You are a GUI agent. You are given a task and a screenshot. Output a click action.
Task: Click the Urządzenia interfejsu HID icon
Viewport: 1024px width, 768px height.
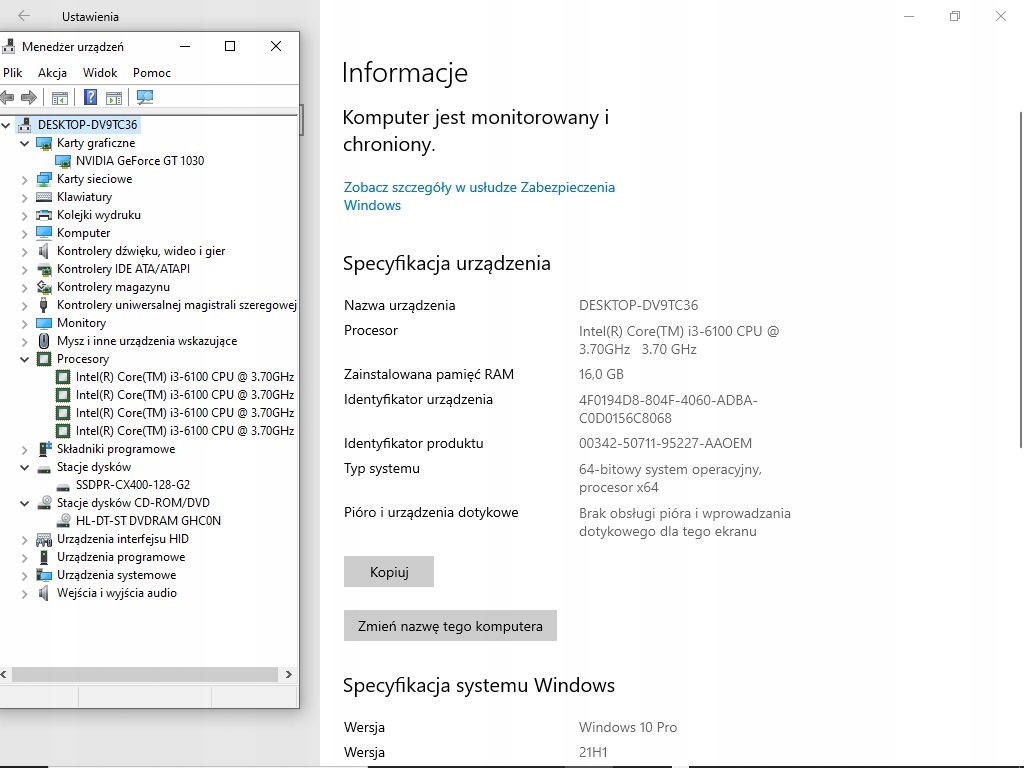tap(44, 539)
